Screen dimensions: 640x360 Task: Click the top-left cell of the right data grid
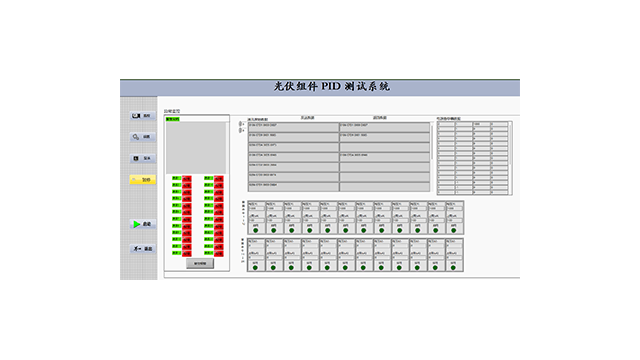446,124
